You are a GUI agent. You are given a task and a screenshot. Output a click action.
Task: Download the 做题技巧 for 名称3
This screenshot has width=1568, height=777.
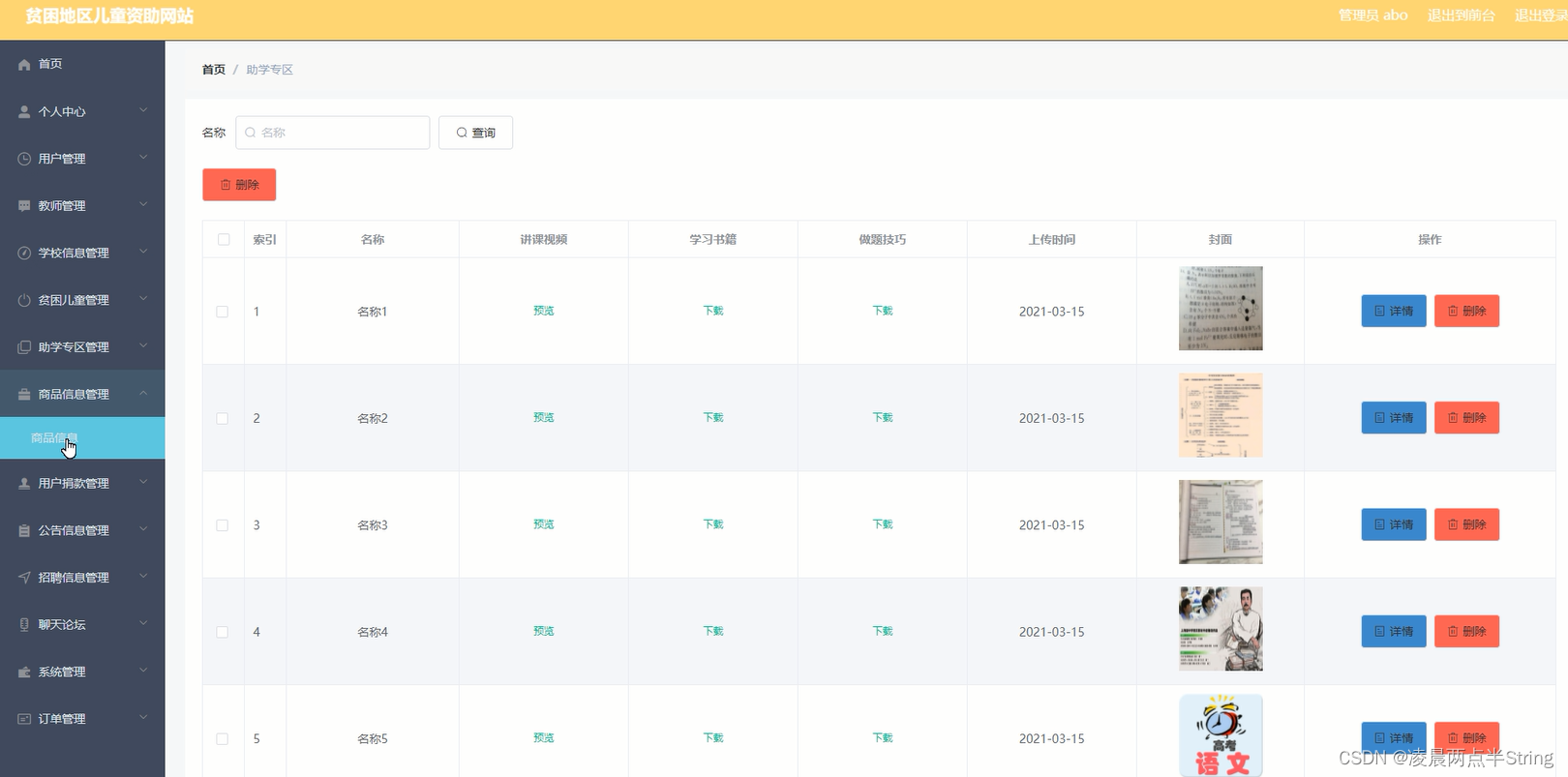pos(883,524)
